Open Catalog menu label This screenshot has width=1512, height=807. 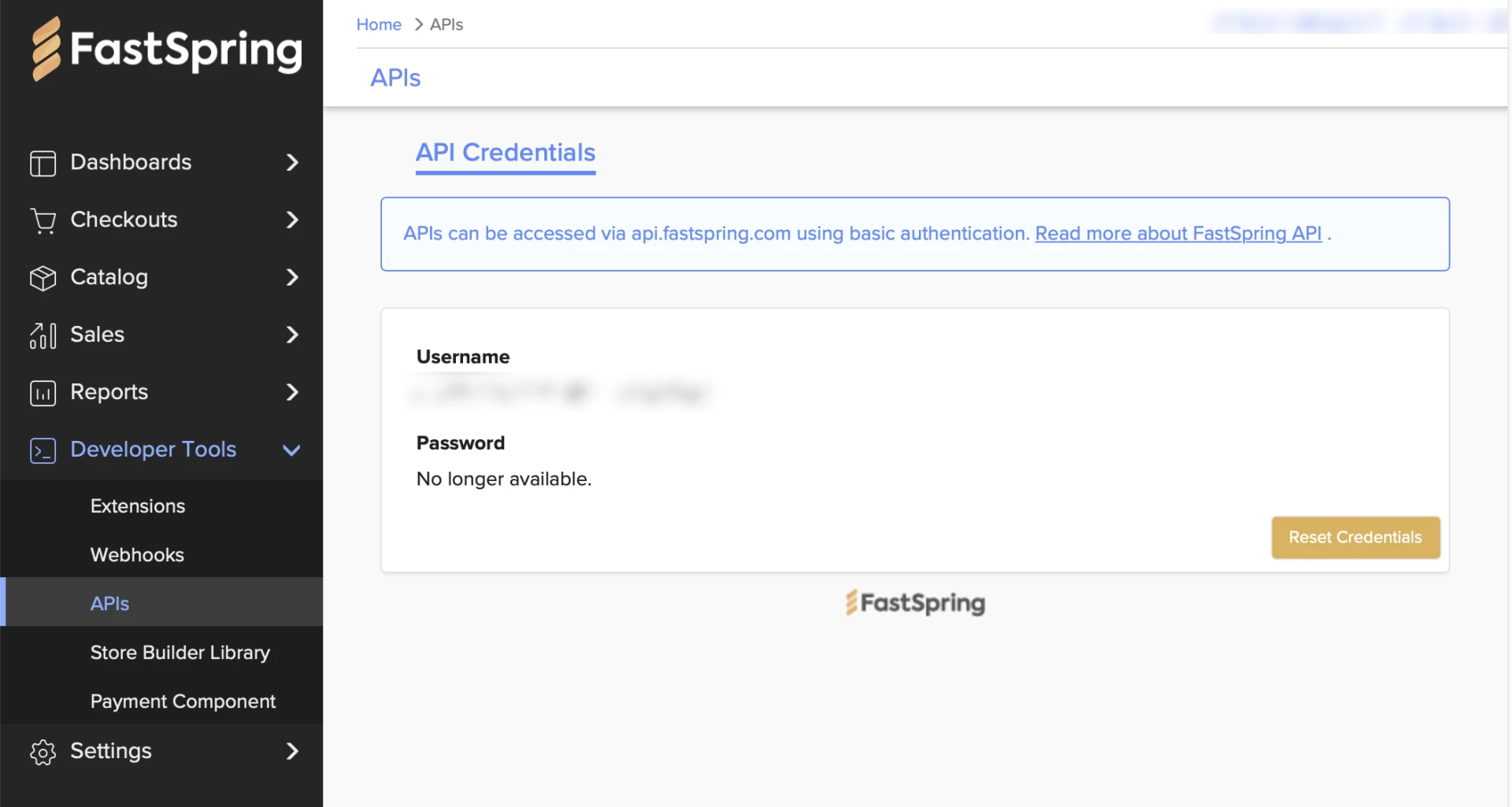(109, 277)
